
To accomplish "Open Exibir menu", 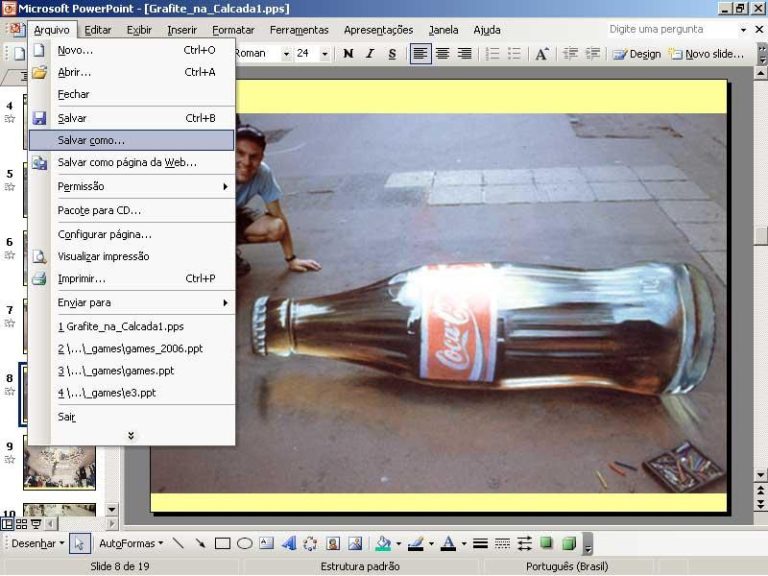I will [x=139, y=30].
